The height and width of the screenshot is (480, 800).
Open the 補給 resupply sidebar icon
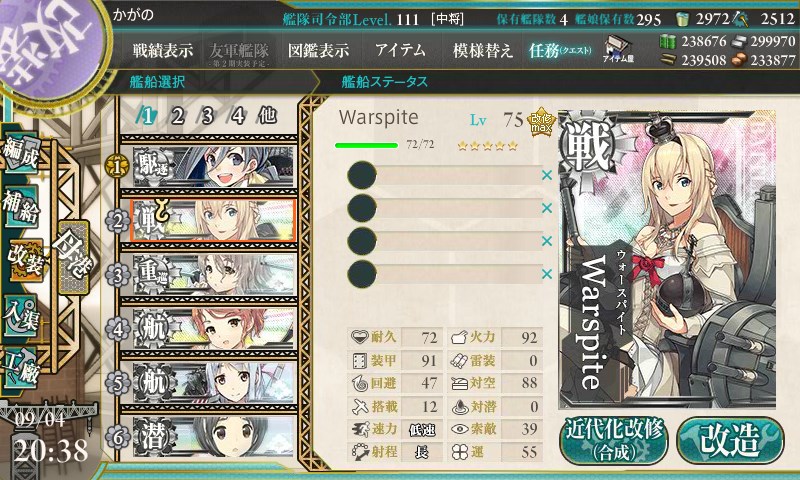pos(21,207)
